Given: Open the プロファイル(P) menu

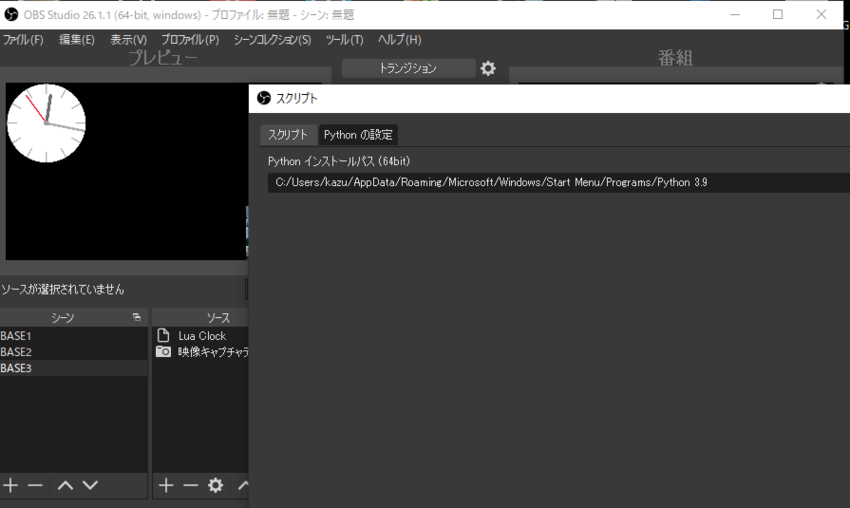Looking at the screenshot, I should tap(190, 40).
